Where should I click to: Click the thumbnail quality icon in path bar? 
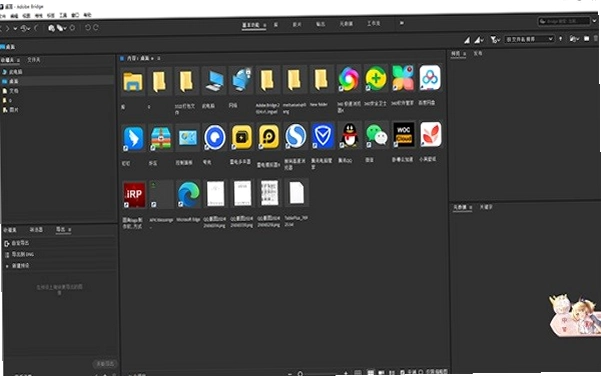click(467, 40)
